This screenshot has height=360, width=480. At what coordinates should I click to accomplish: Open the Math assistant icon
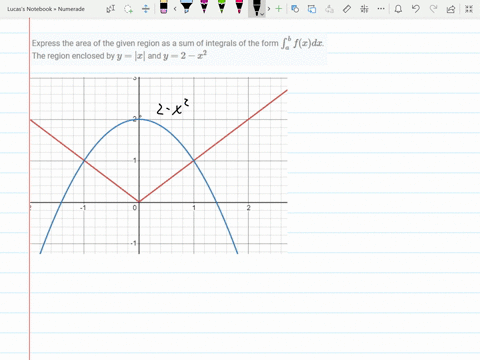pyautogui.click(x=364, y=9)
